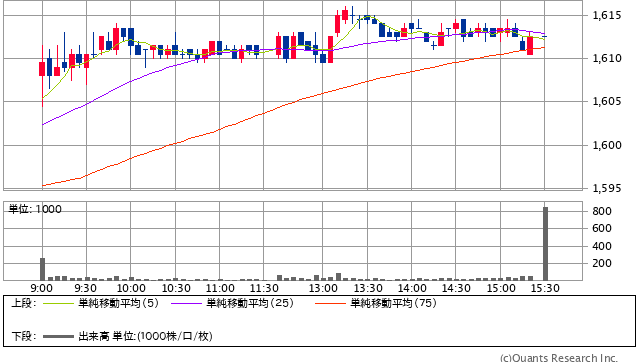Click the 15:30 time axis label

coord(545,288)
